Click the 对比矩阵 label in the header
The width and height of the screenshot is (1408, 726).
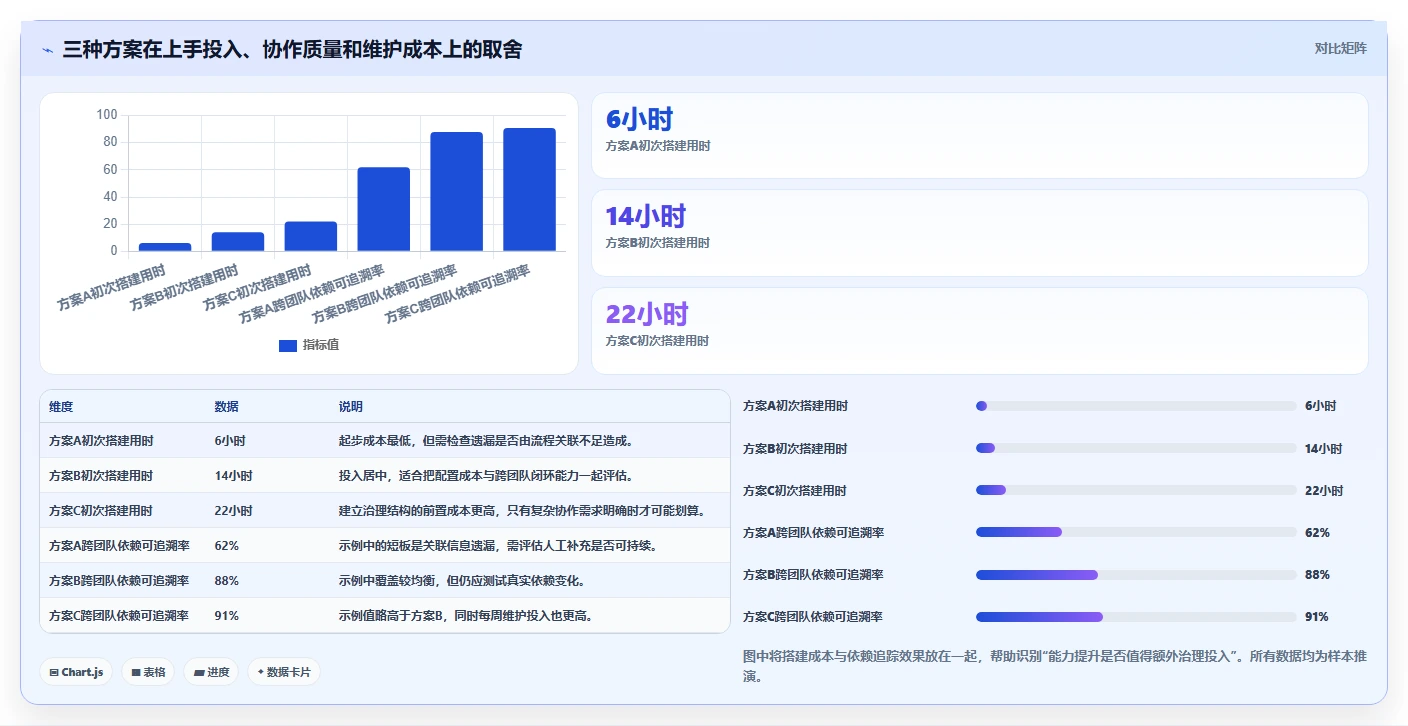[1340, 48]
